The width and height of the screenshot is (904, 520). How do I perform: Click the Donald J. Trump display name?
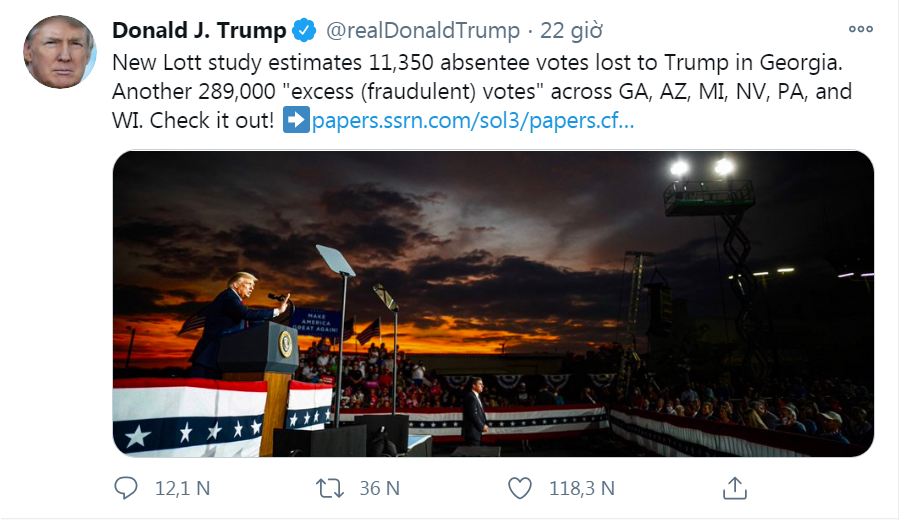198,30
